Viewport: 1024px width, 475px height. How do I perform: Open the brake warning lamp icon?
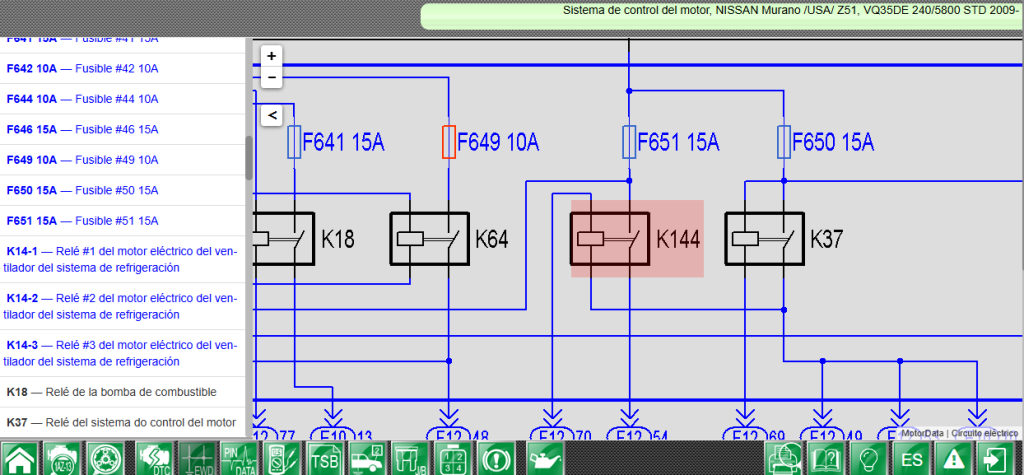(x=496, y=459)
